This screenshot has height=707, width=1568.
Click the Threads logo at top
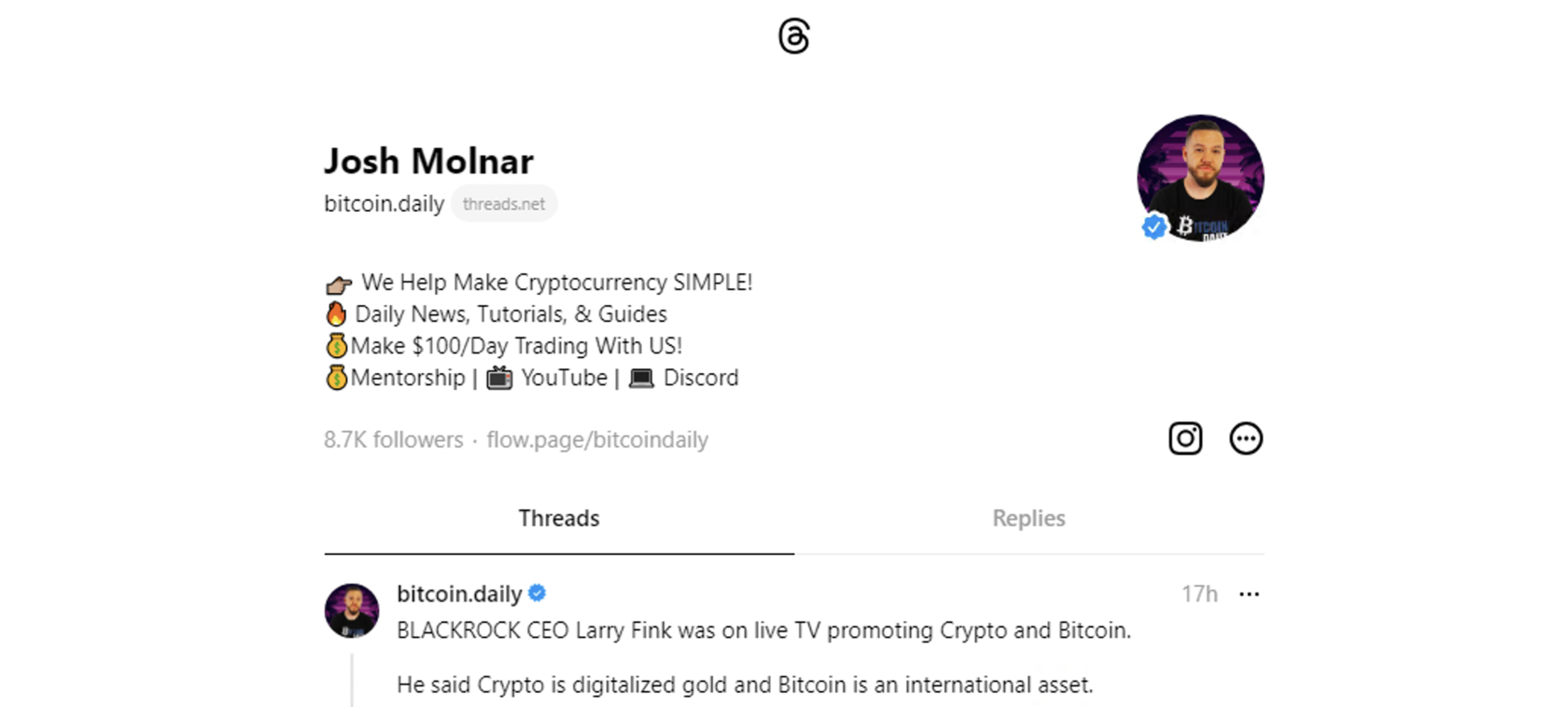click(793, 37)
